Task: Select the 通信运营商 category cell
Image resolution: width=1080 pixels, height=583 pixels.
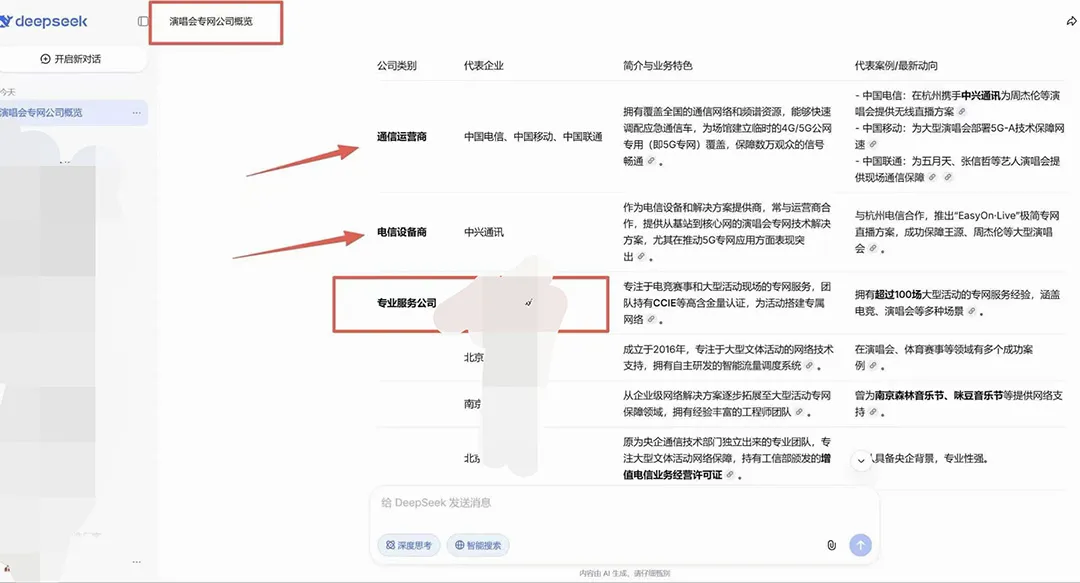Action: (402, 136)
